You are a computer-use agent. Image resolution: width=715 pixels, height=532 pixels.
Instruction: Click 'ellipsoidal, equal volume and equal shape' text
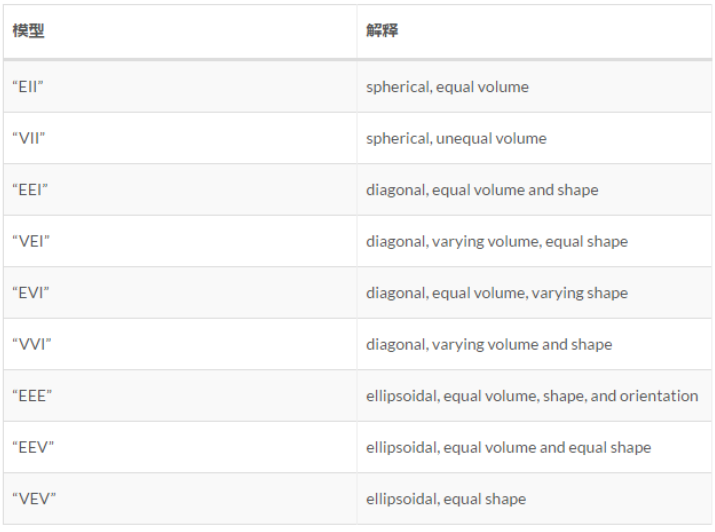point(508,447)
